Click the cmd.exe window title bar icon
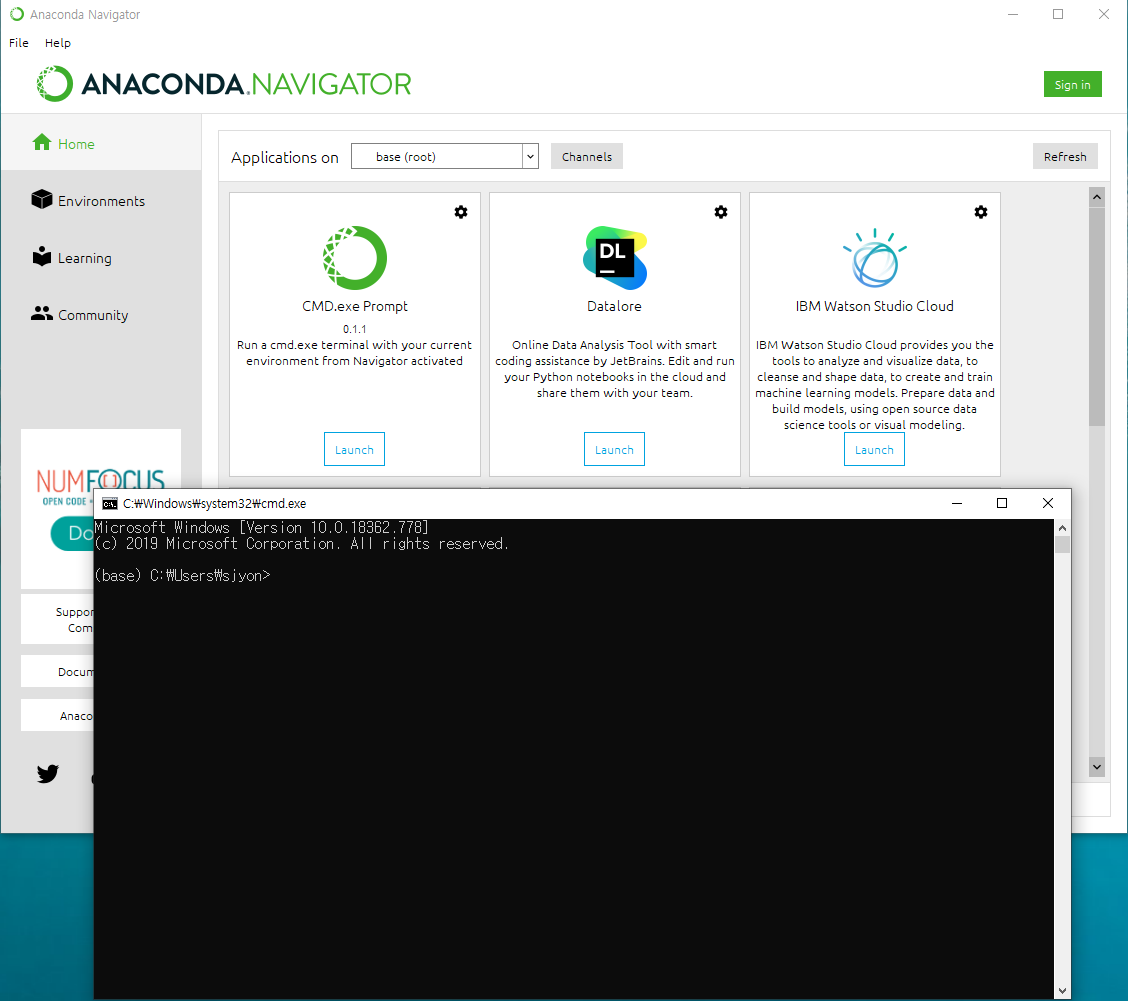Viewport: 1128px width, 1001px height. point(110,503)
